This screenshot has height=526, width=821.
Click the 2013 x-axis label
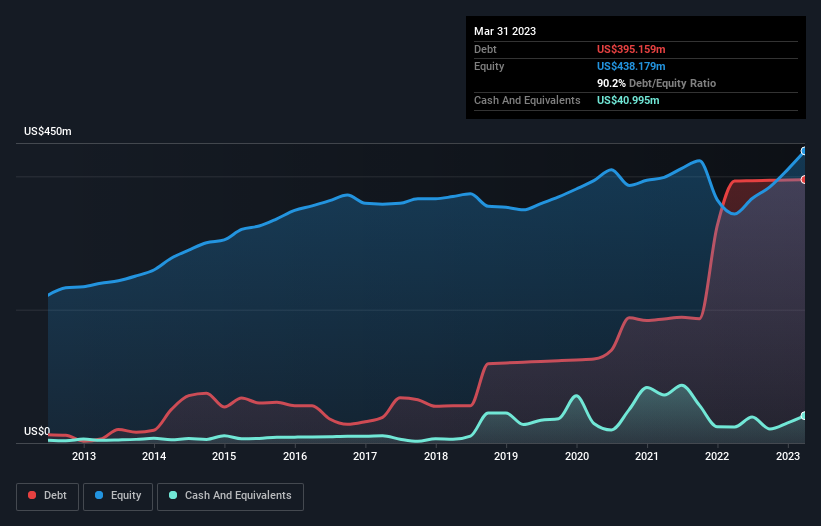coord(84,456)
